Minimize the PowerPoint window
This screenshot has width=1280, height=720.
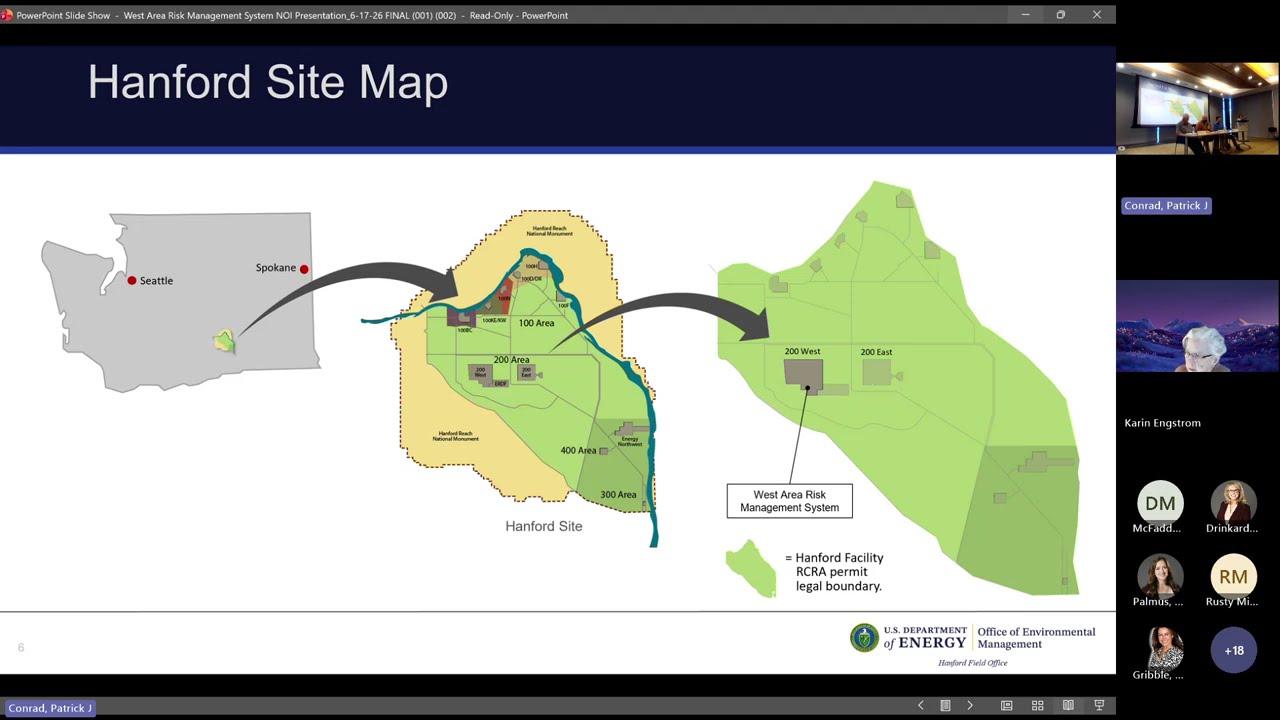pyautogui.click(x=1025, y=15)
